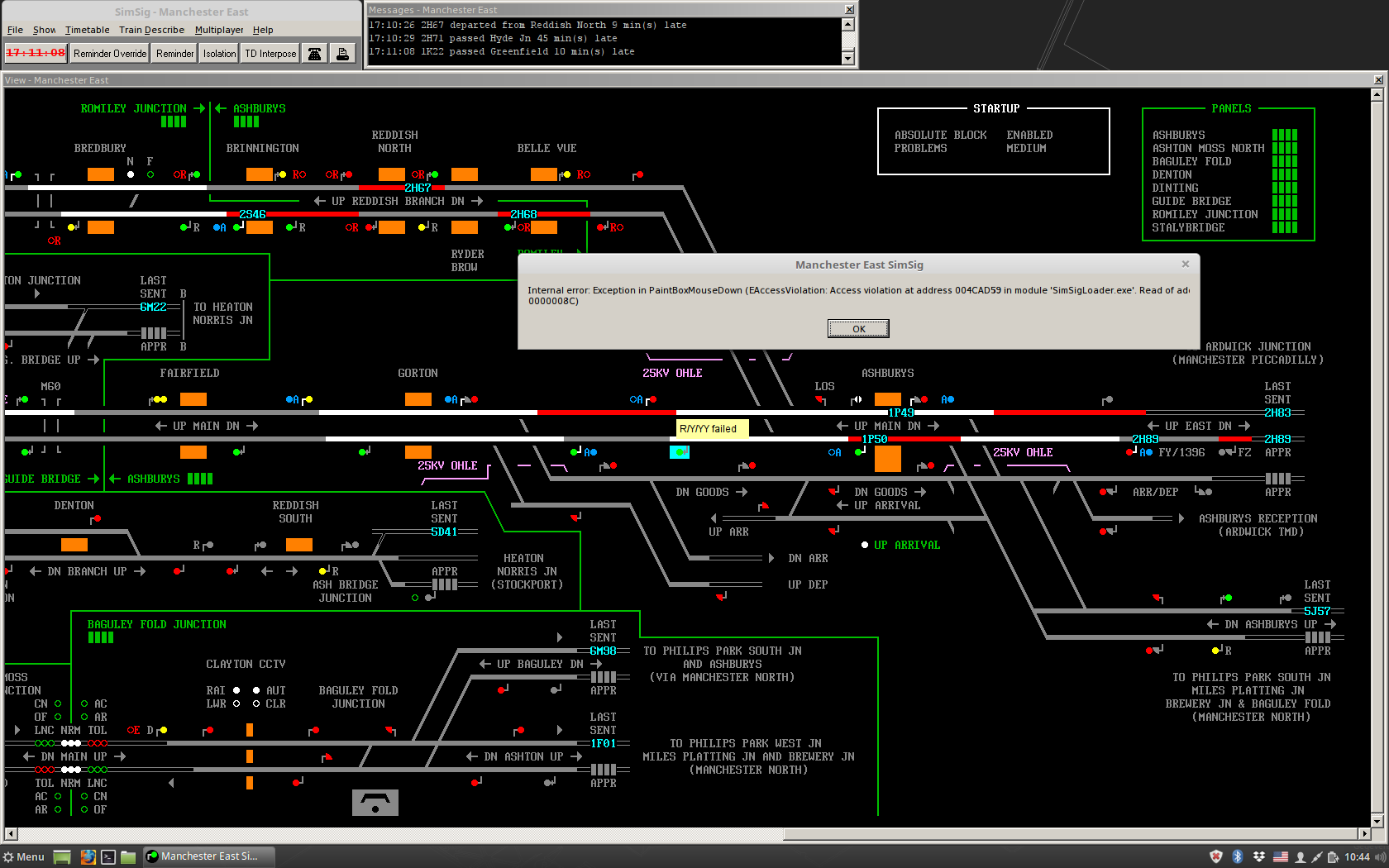The width and height of the screenshot is (1389, 868).
Task: Click the arrow right of UP REDDISH BRANCH DN
Action: coord(477,201)
